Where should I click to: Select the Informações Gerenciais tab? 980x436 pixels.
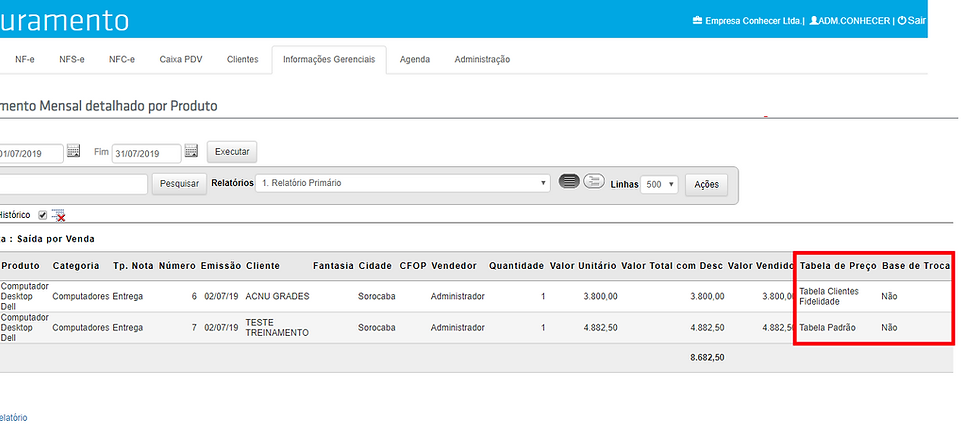[329, 59]
